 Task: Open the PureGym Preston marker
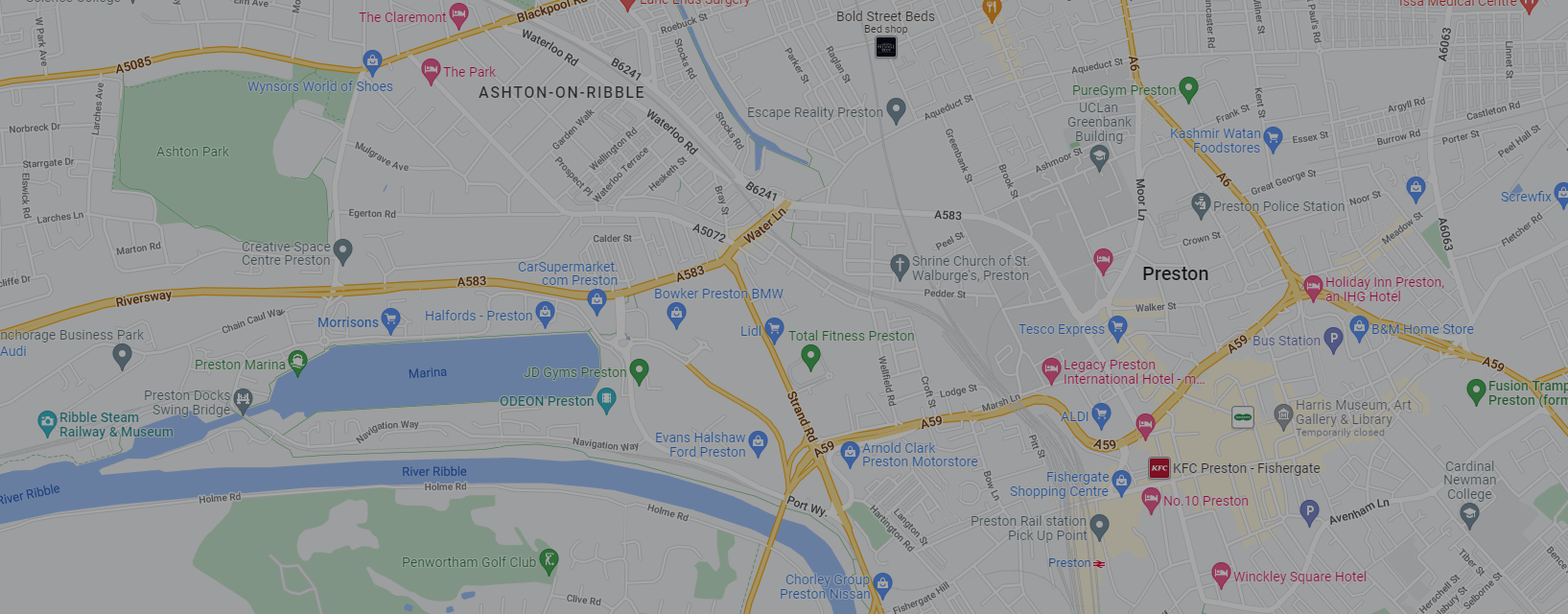tap(1188, 89)
